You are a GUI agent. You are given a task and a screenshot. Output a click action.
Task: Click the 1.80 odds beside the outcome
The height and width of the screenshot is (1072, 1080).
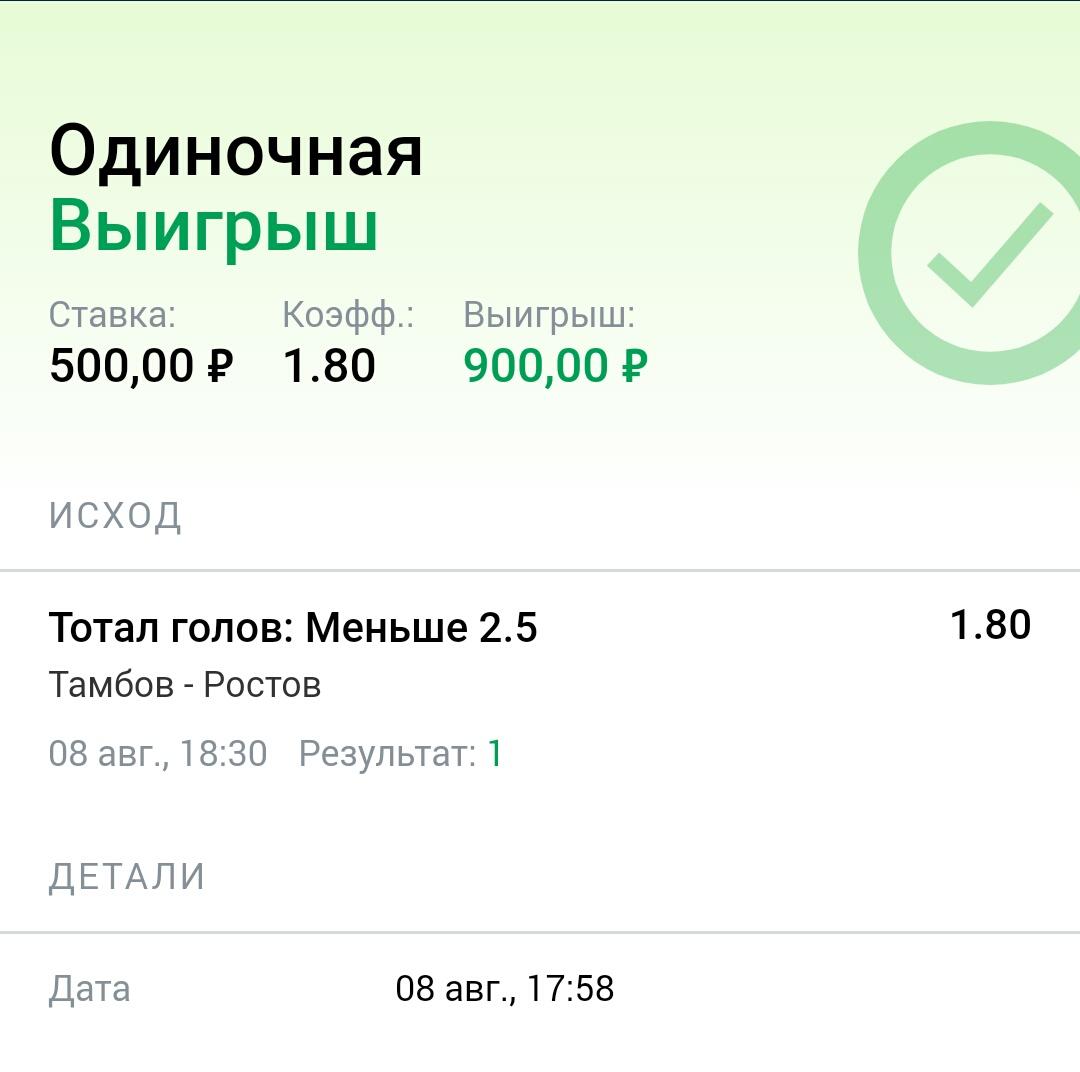990,625
